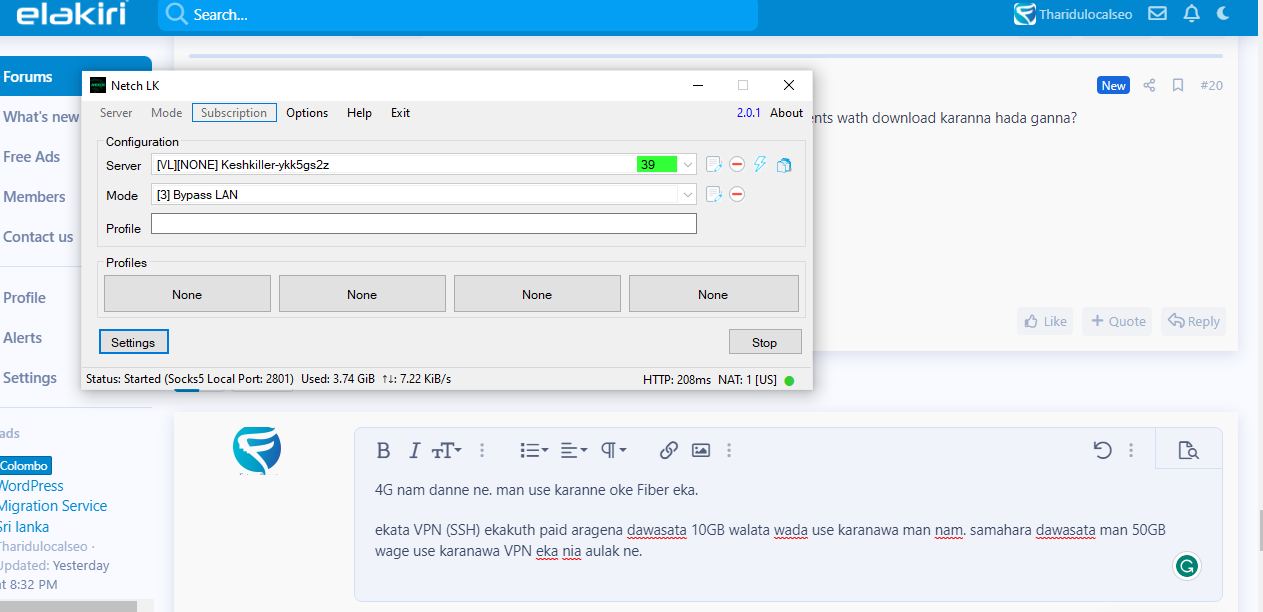
Task: Click the third None profile button
Action: (x=537, y=294)
